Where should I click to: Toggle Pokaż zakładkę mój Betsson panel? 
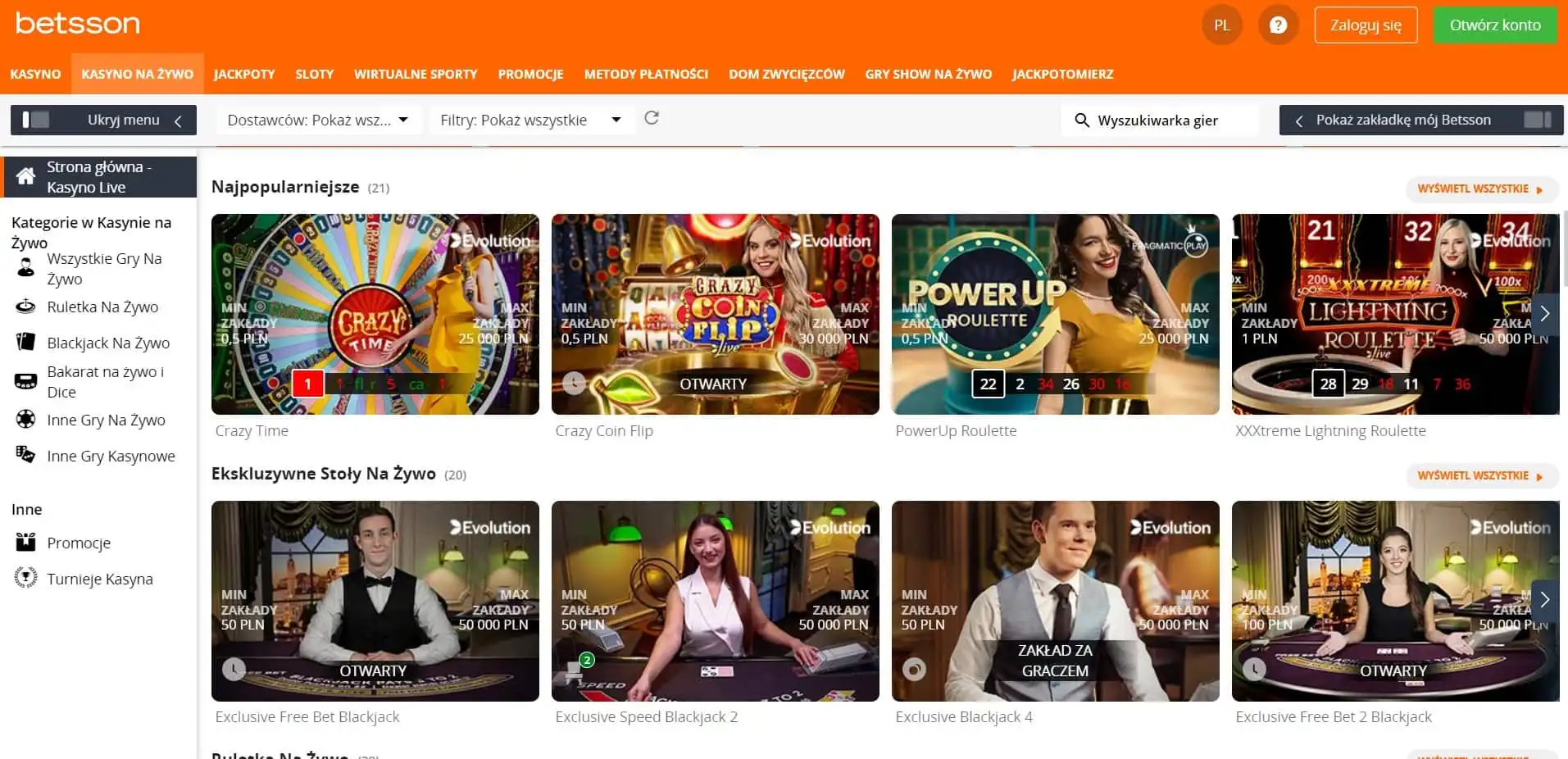click(1421, 120)
